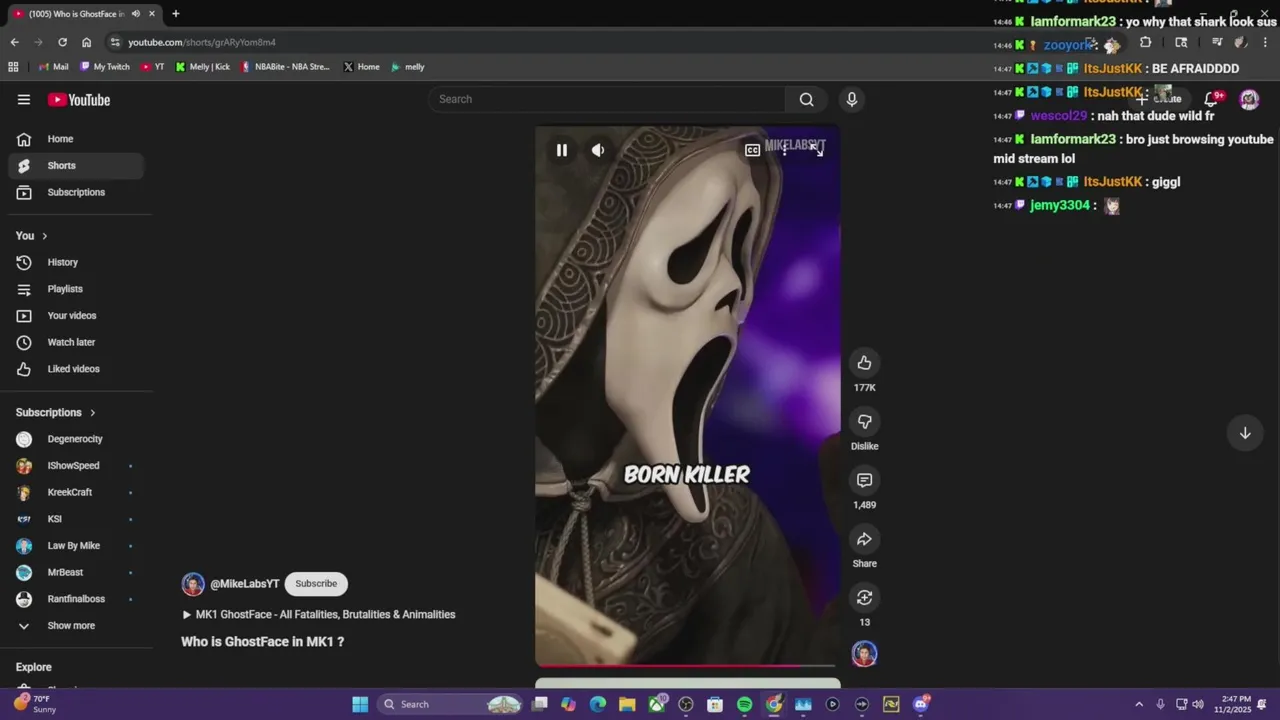Pause the short with the pause button
This screenshot has width=1280, height=720.
tap(562, 150)
